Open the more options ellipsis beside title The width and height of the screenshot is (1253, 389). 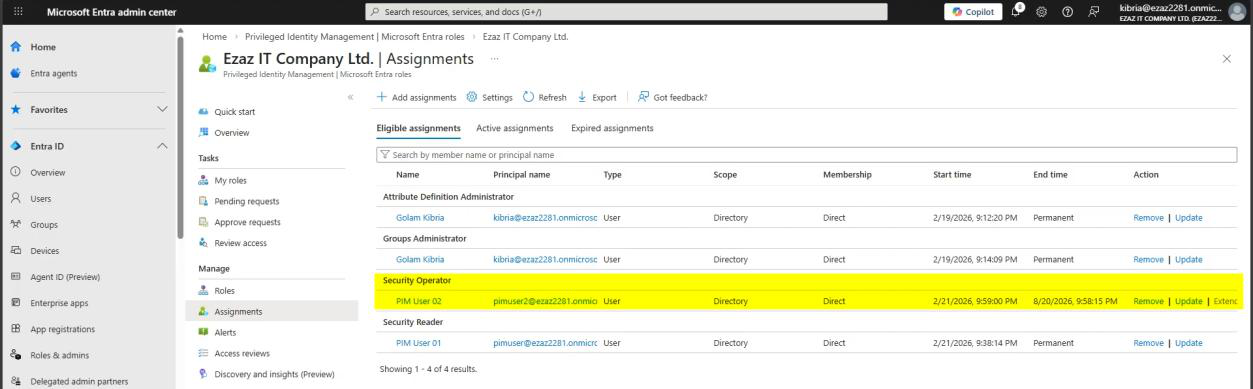(495, 60)
